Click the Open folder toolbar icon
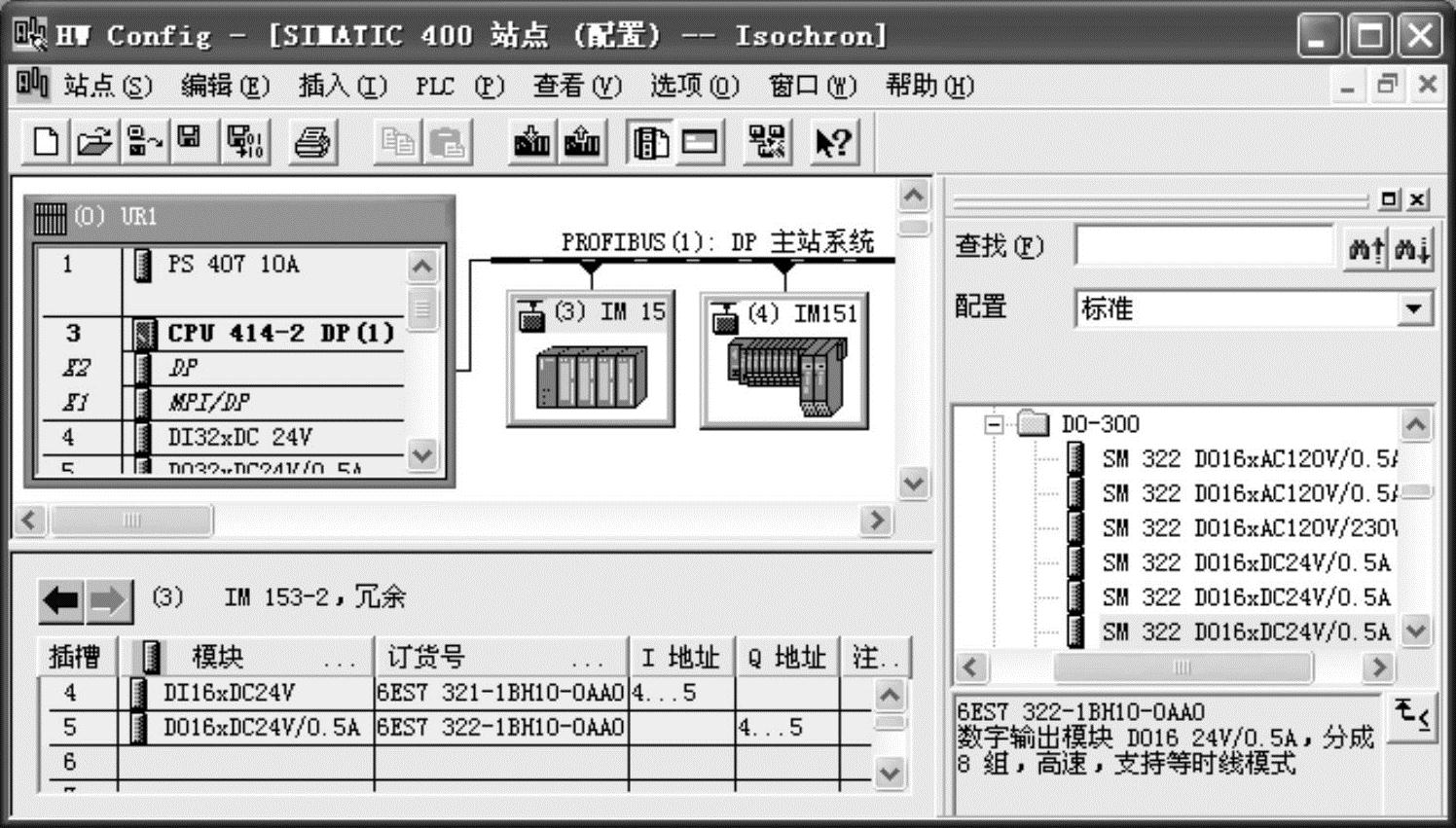The image size is (1456, 828). click(94, 142)
